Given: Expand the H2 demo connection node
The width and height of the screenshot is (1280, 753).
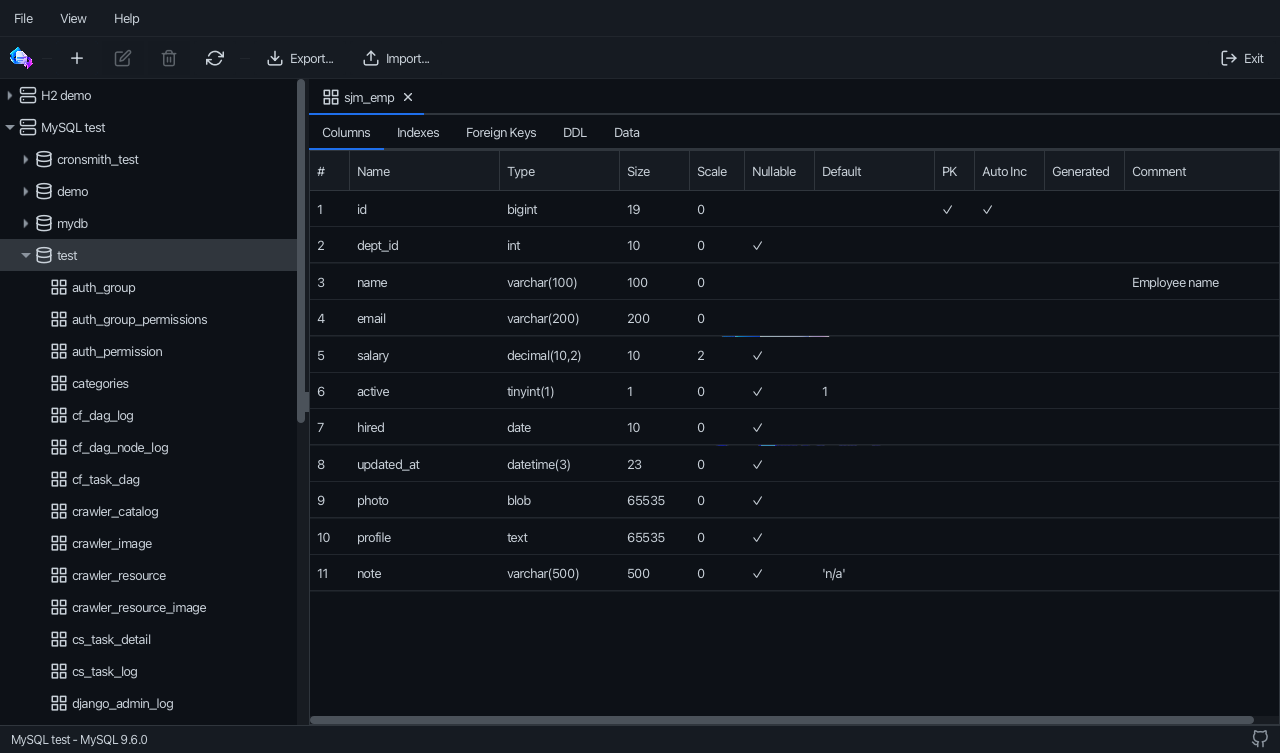Looking at the screenshot, I should (x=10, y=95).
